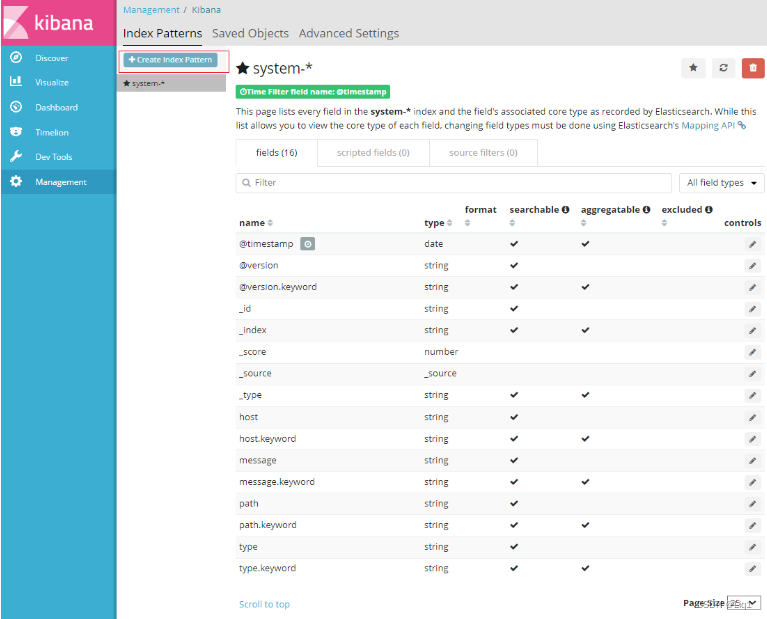This screenshot has height=619, width=767.
Task: Select the fields (16) tab
Action: (276, 153)
